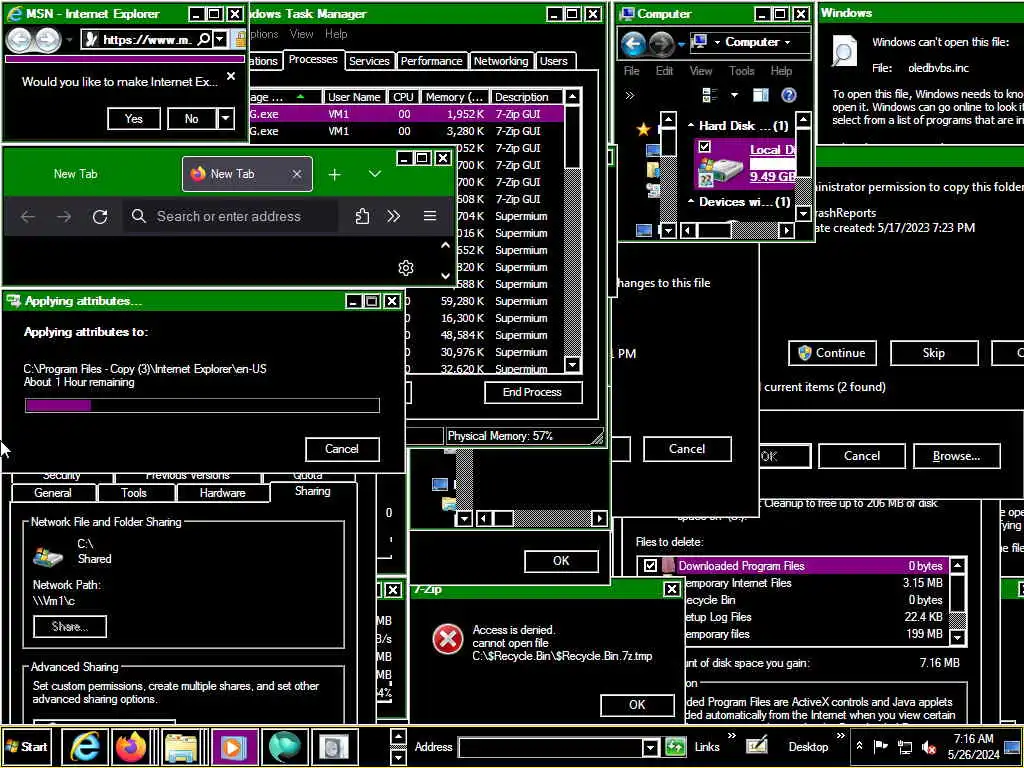Go back in the MSN Internet Explorer window
This screenshot has width=1024, height=768.
[19, 40]
